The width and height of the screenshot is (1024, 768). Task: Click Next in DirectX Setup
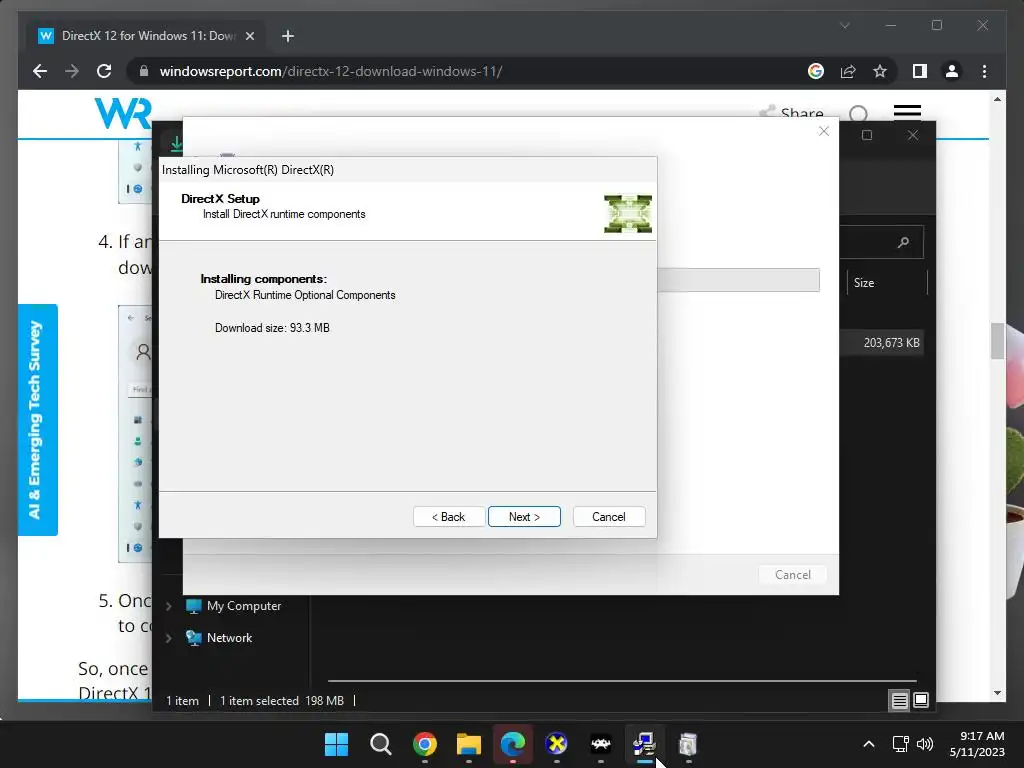[524, 517]
